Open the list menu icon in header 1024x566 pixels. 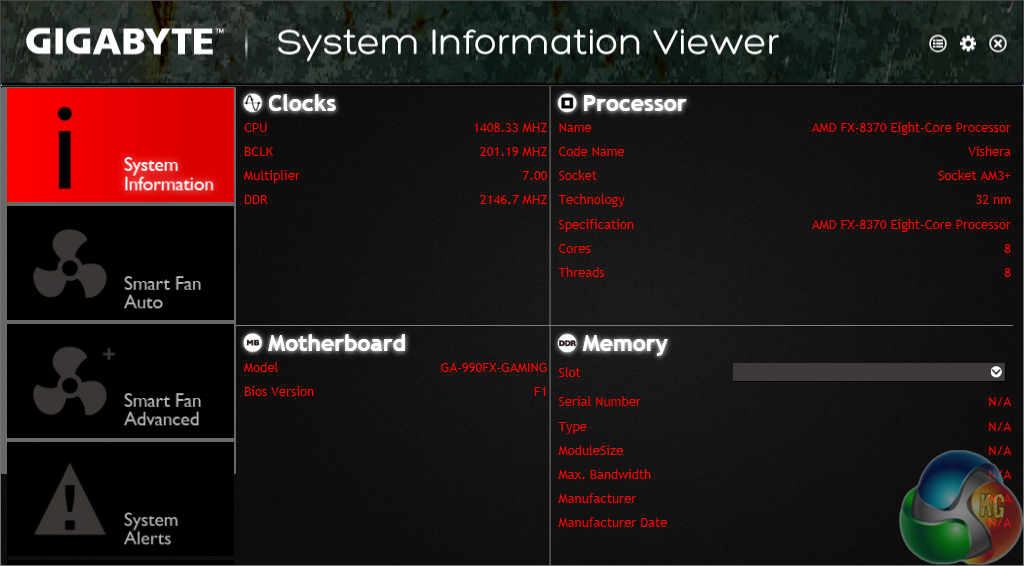938,44
